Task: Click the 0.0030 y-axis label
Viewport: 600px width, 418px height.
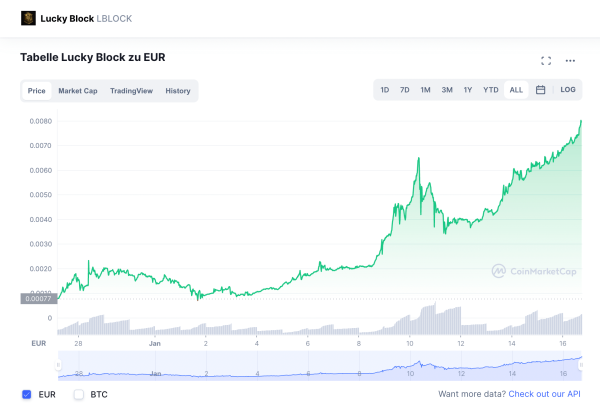Action: tap(41, 244)
